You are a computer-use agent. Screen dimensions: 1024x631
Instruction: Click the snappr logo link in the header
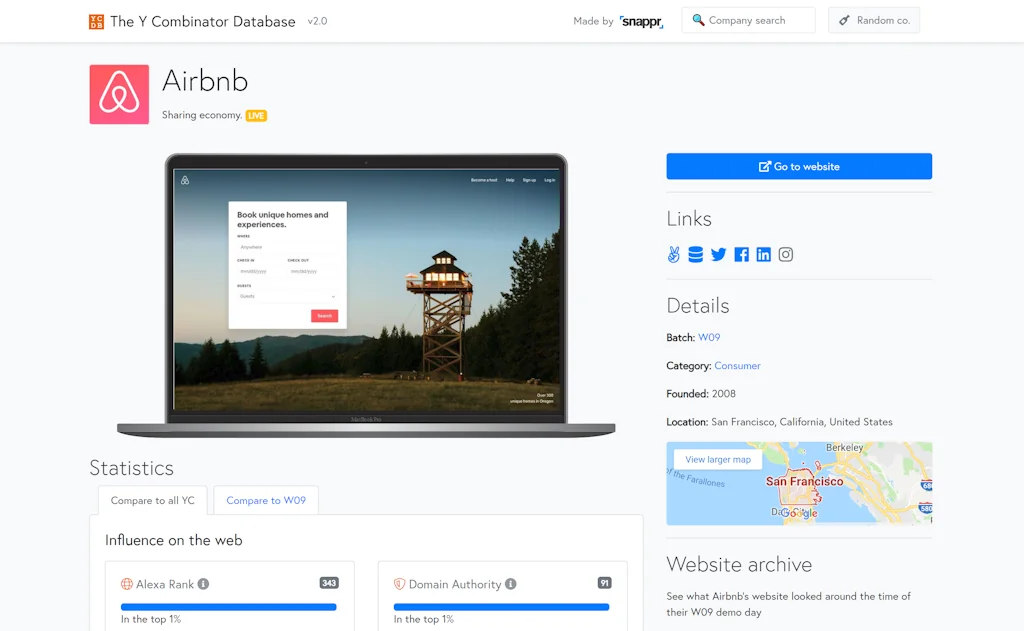pos(640,20)
